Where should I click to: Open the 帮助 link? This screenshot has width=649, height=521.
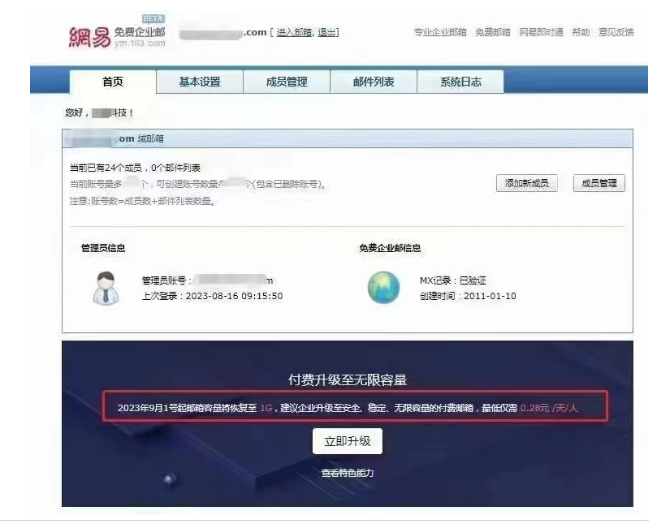[581, 32]
